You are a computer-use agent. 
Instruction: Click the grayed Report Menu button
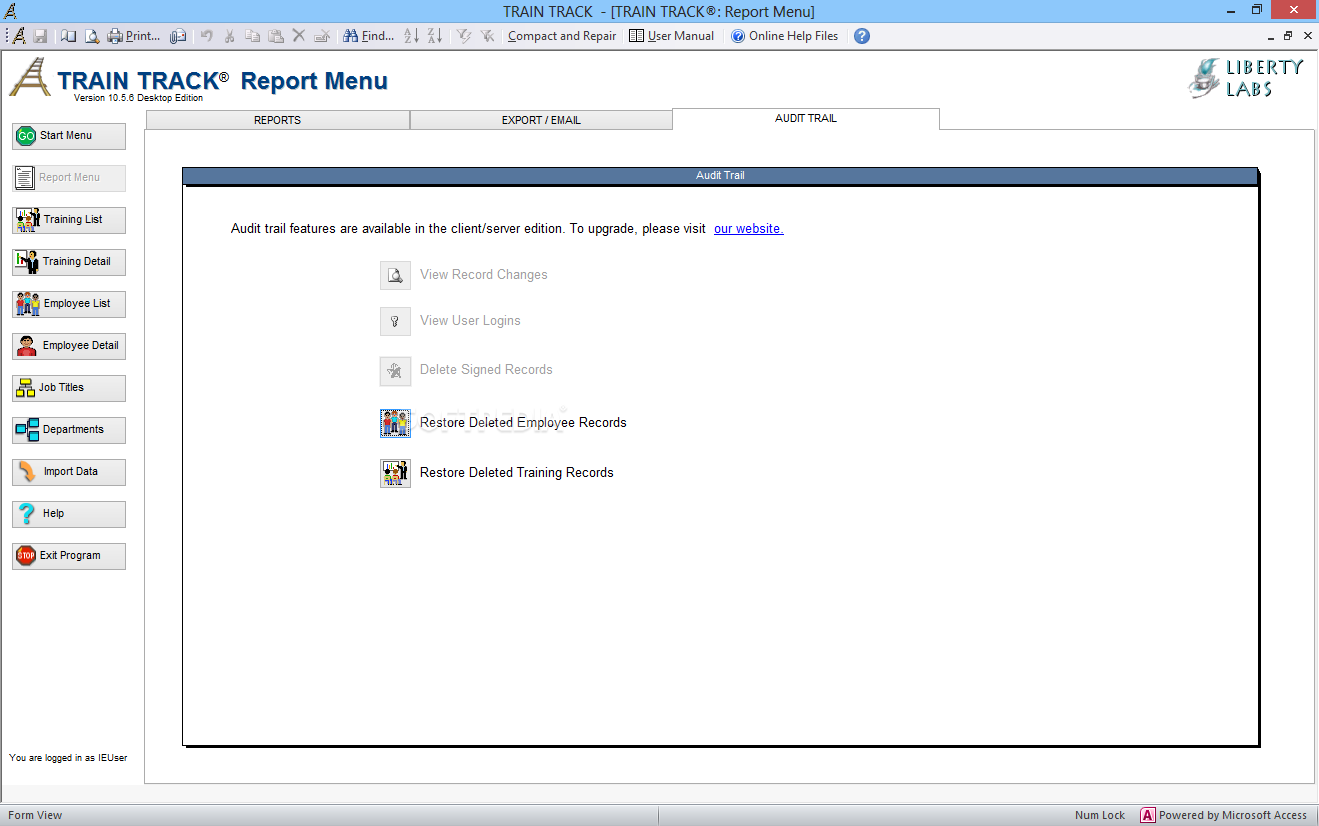point(69,178)
